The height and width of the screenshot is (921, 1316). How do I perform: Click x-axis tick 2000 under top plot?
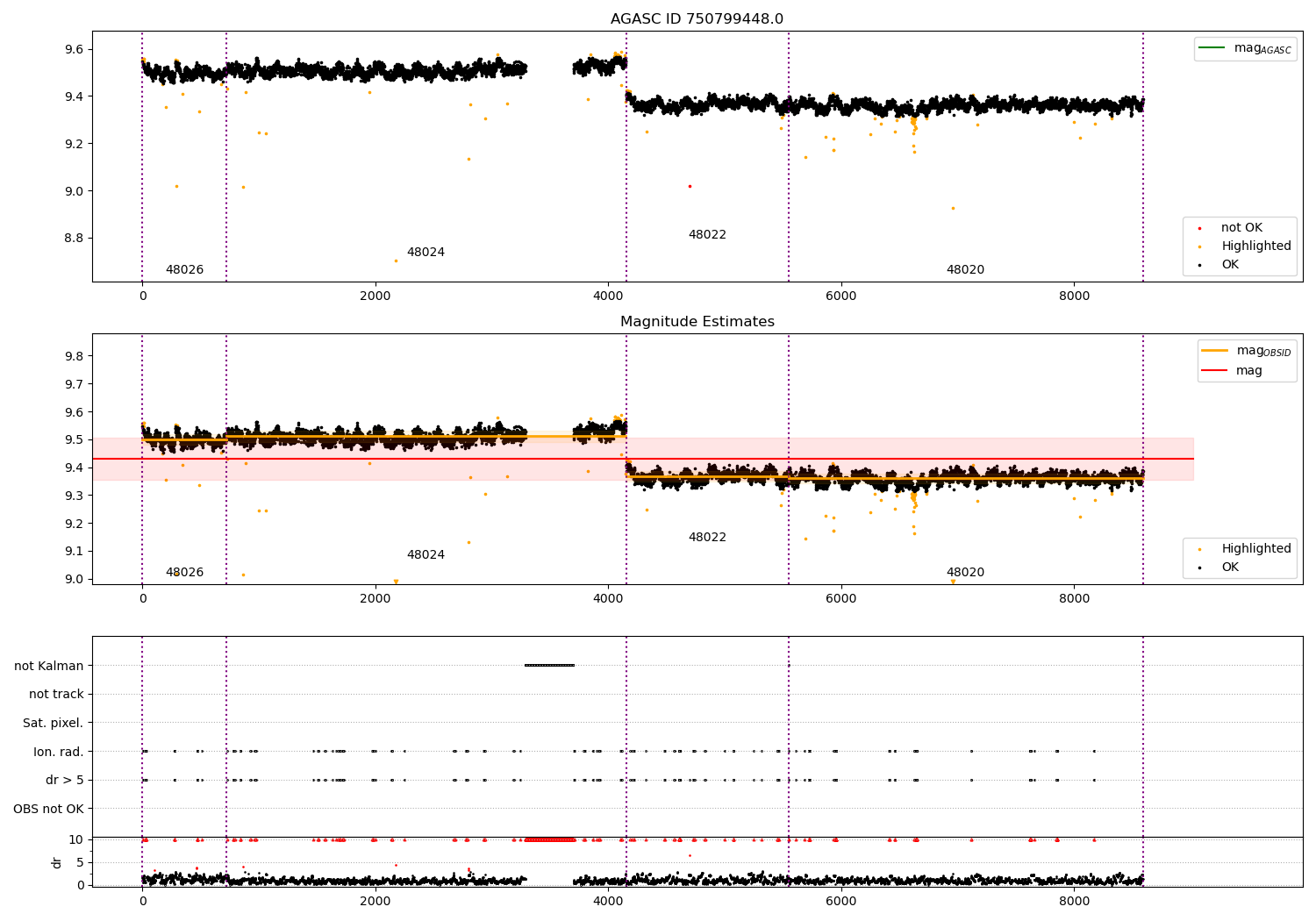375,296
